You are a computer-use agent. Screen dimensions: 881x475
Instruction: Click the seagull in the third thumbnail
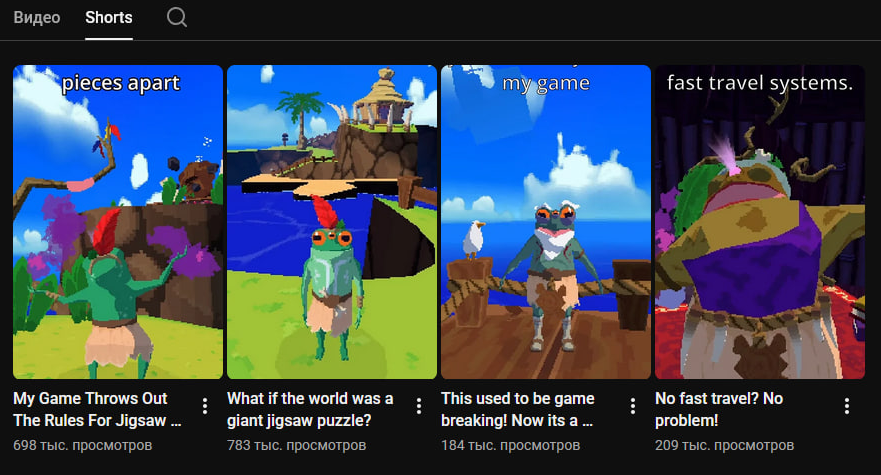point(473,239)
